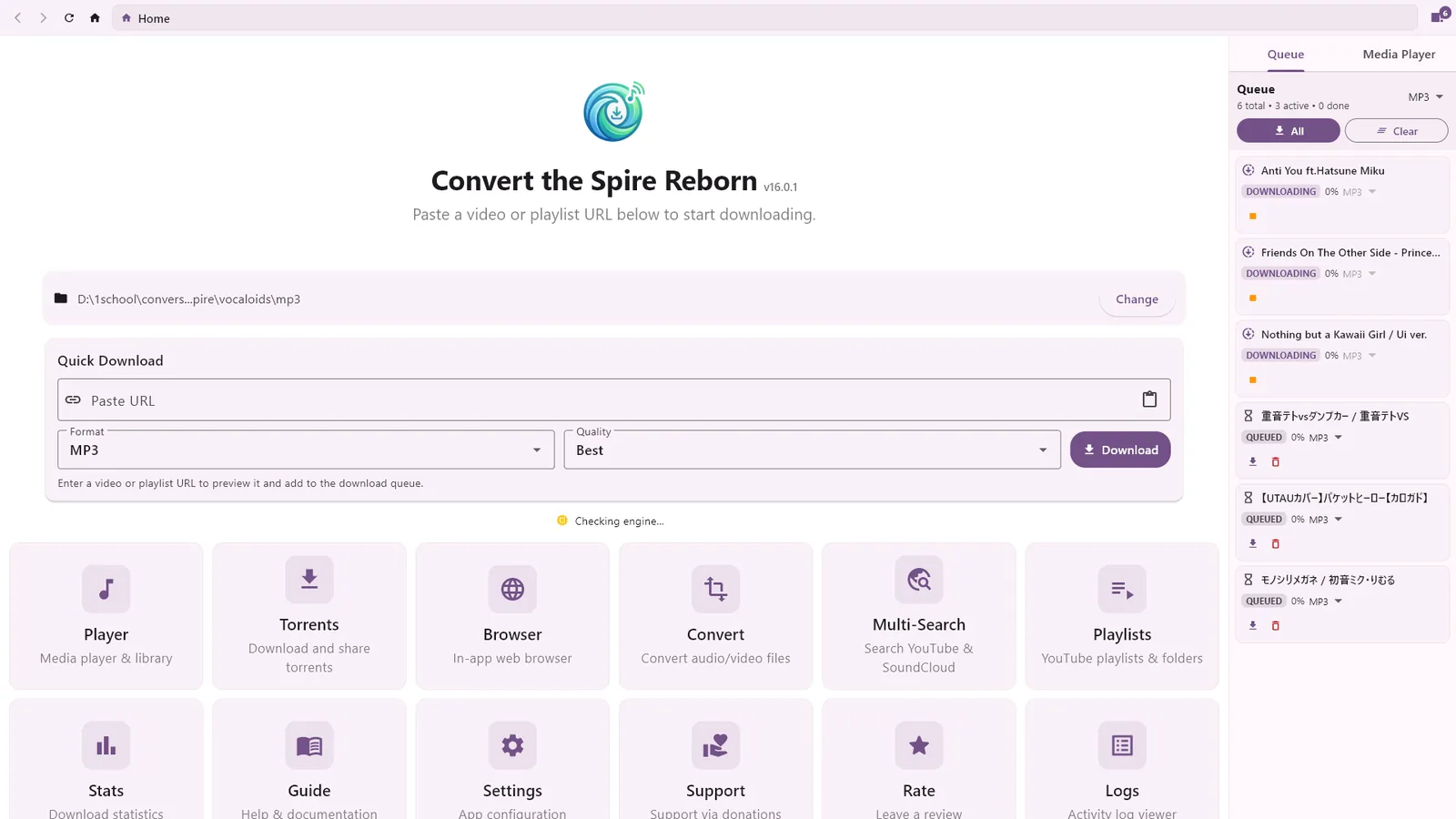Start download for queued 重音テトvsダンプカー item
Screen dimensions: 1456x819
pyautogui.click(x=1253, y=462)
